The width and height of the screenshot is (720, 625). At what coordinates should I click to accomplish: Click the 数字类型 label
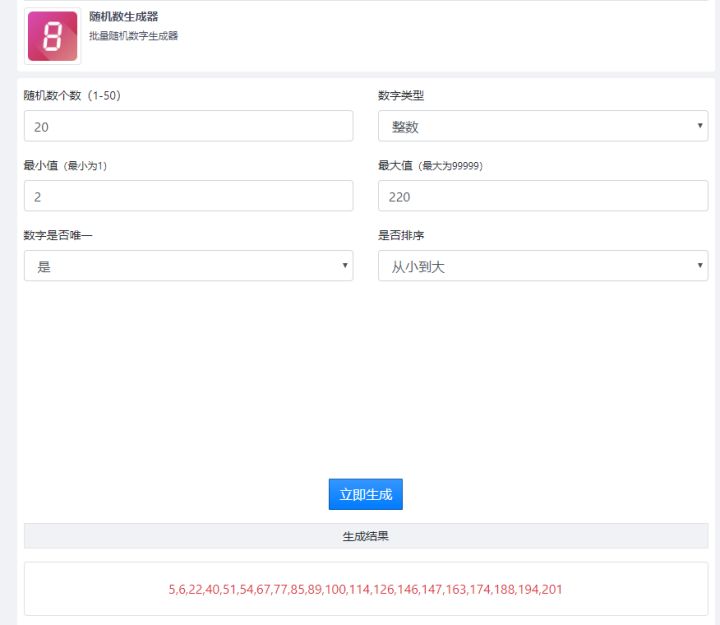pyautogui.click(x=401, y=96)
